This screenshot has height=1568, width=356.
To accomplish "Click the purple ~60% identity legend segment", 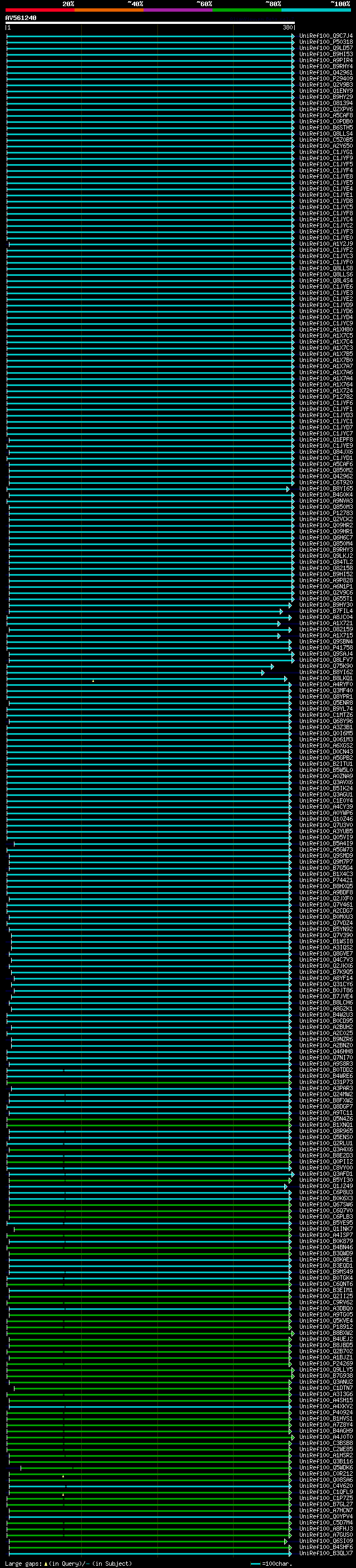I will tap(179, 10).
